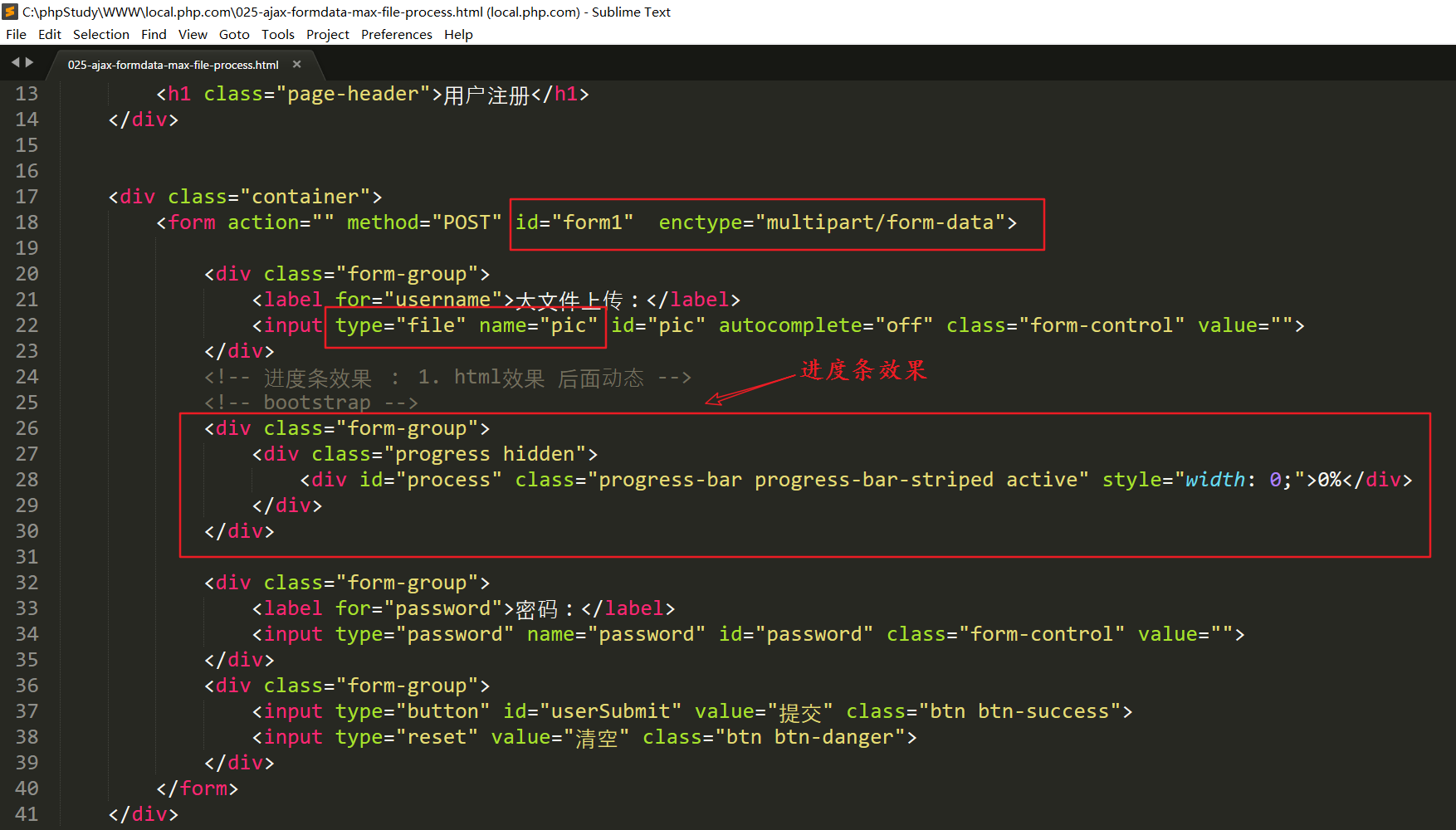Viewport: 1456px width, 830px height.
Task: Open the Project menu
Action: point(327,34)
